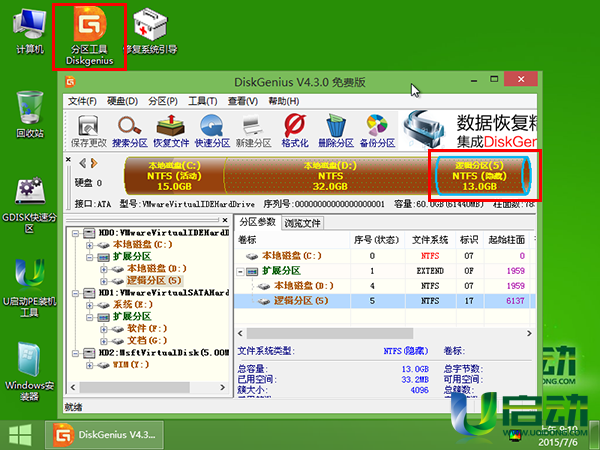Open the 文件(F) menu
The height and width of the screenshot is (450, 600).
(82, 101)
